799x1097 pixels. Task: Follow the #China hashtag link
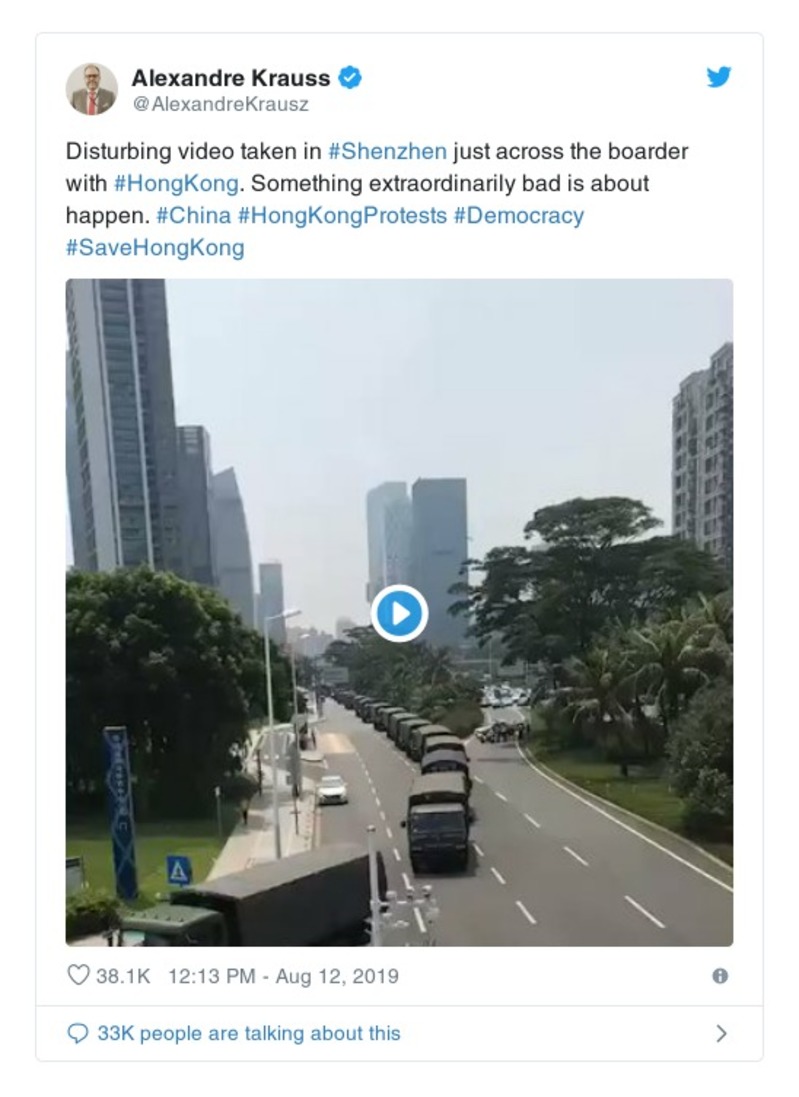coord(194,216)
